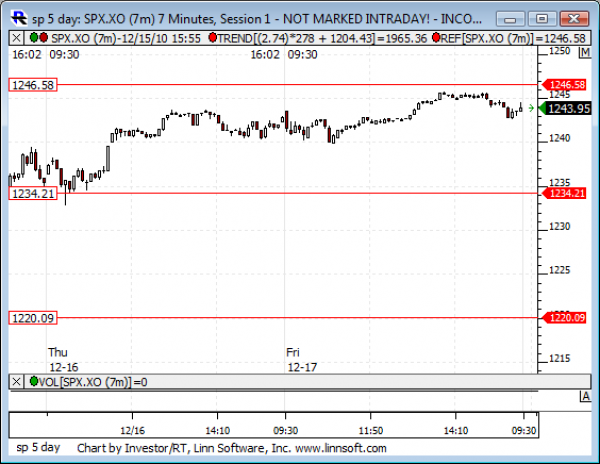Click the green dot beside SPX.XO (7m)
The image size is (600, 464).
pyautogui.click(x=34, y=37)
